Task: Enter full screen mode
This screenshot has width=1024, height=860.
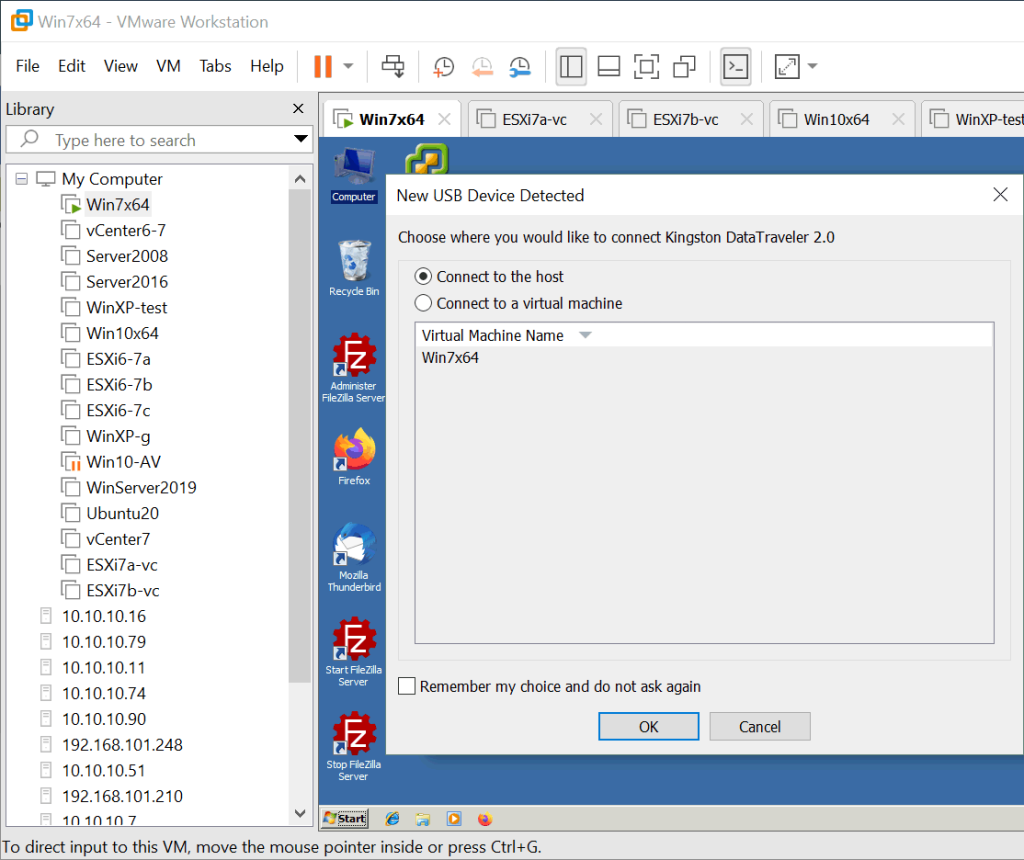Action: click(x=646, y=66)
